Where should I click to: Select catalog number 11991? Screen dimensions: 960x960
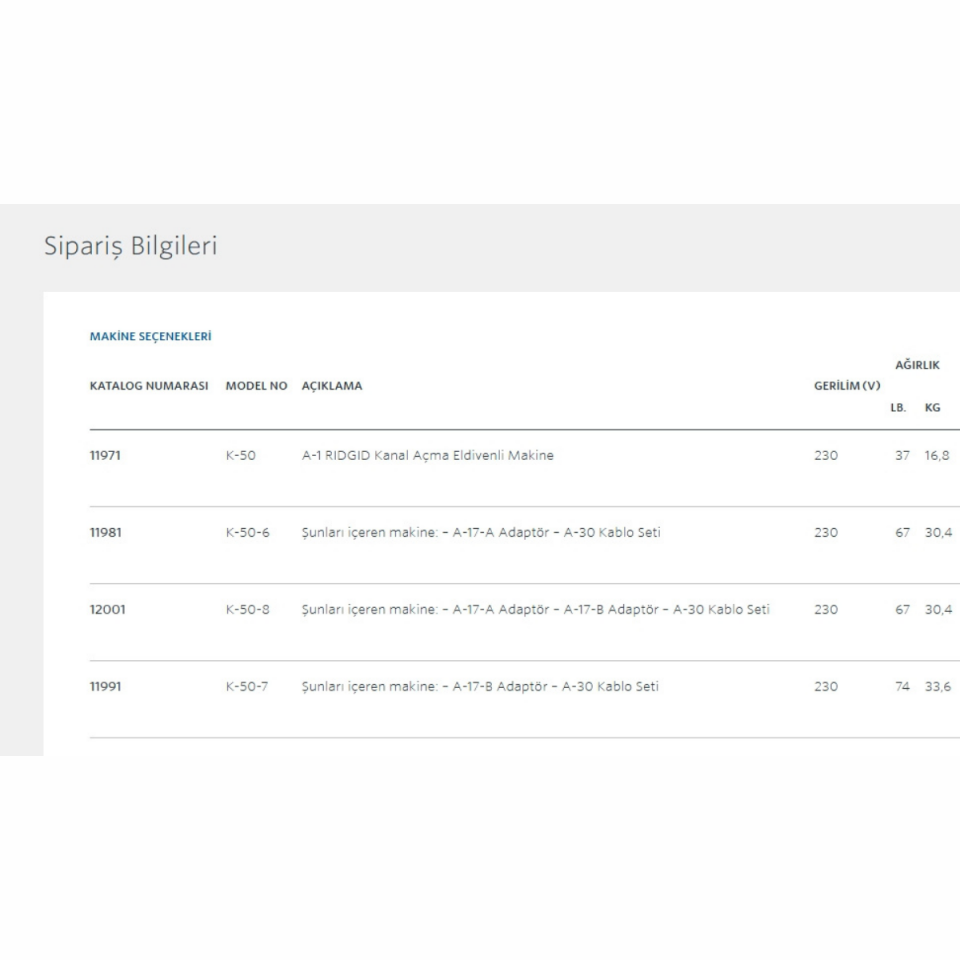(x=105, y=687)
